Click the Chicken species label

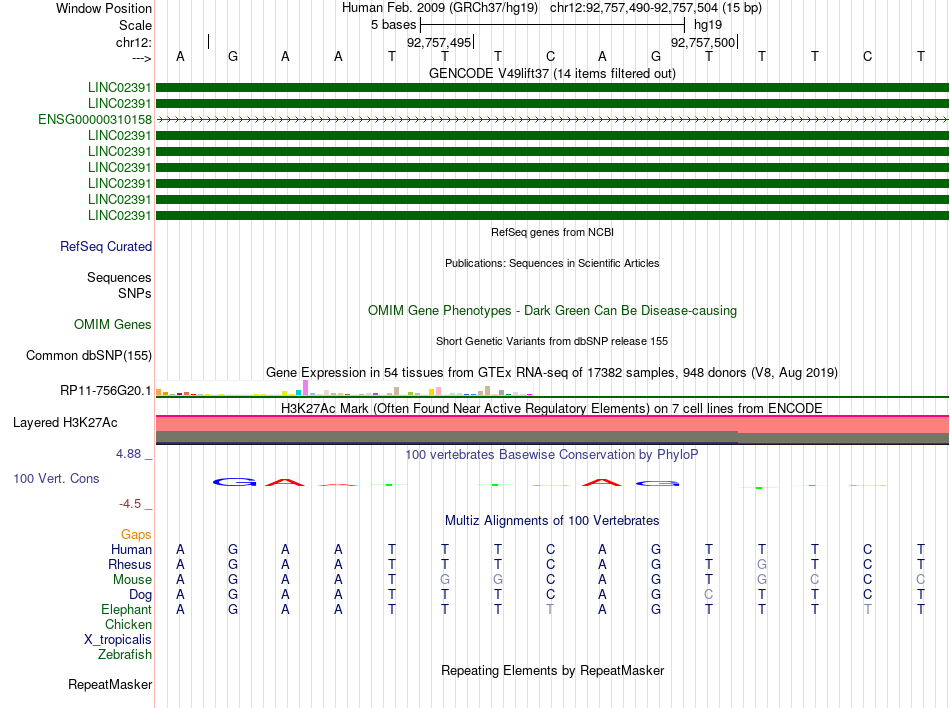click(128, 624)
